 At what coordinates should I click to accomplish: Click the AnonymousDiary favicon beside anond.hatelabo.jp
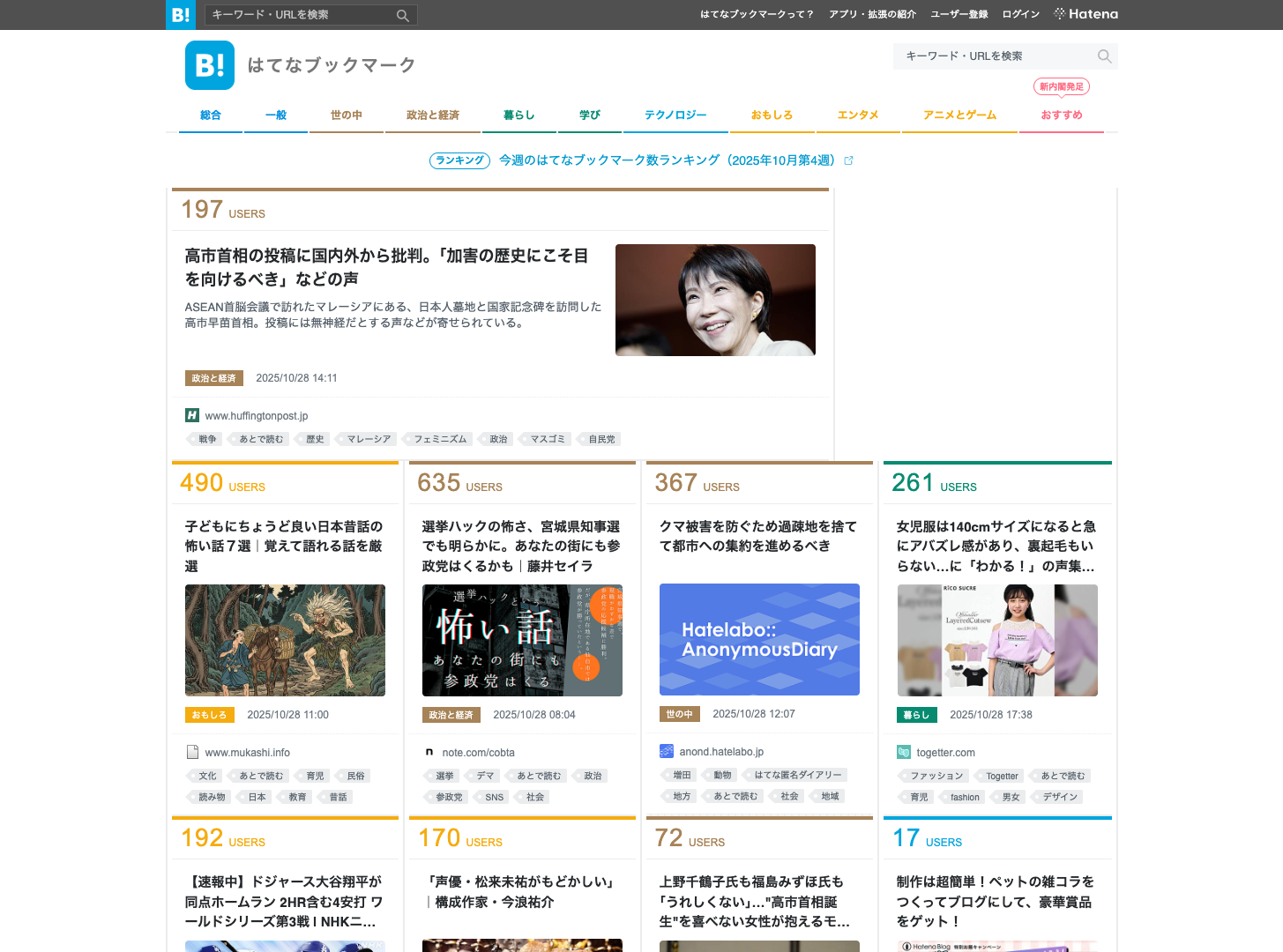click(x=666, y=751)
